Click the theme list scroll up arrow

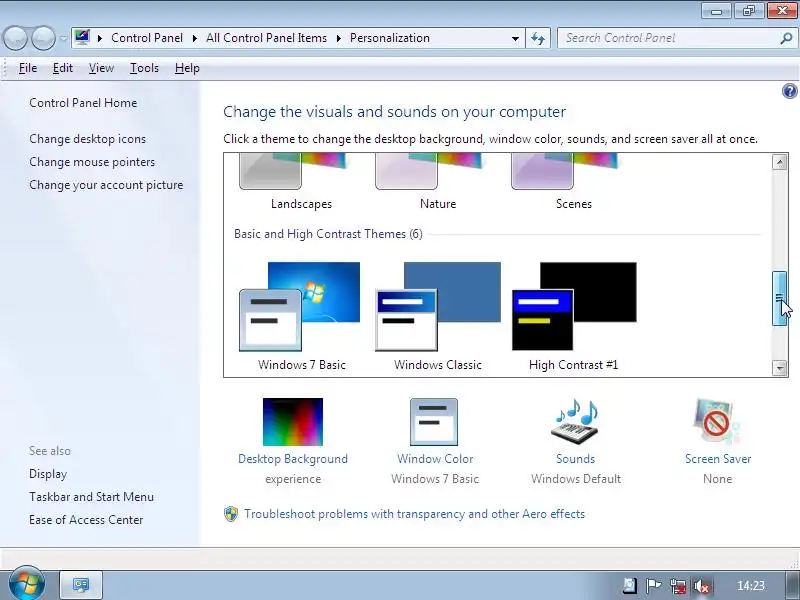(779, 162)
